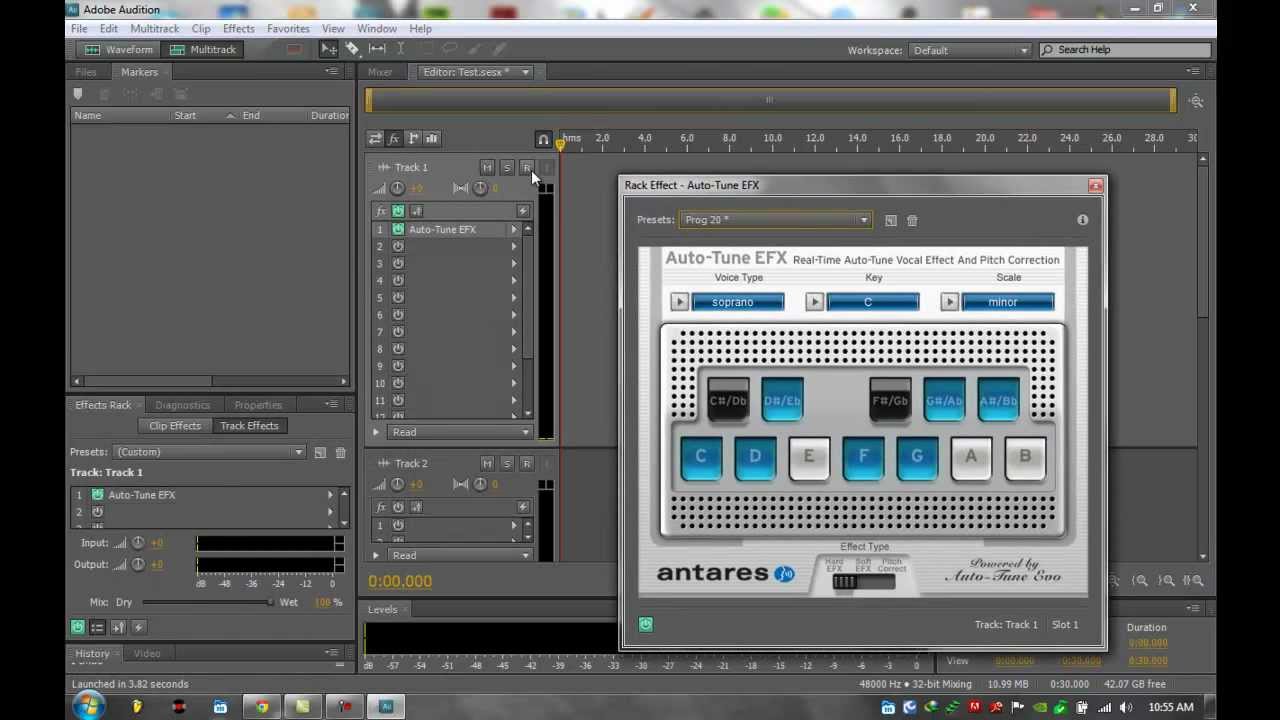Image resolution: width=1280 pixels, height=720 pixels.
Task: Toggle Track 1 effects rack power state
Action: click(x=398, y=211)
